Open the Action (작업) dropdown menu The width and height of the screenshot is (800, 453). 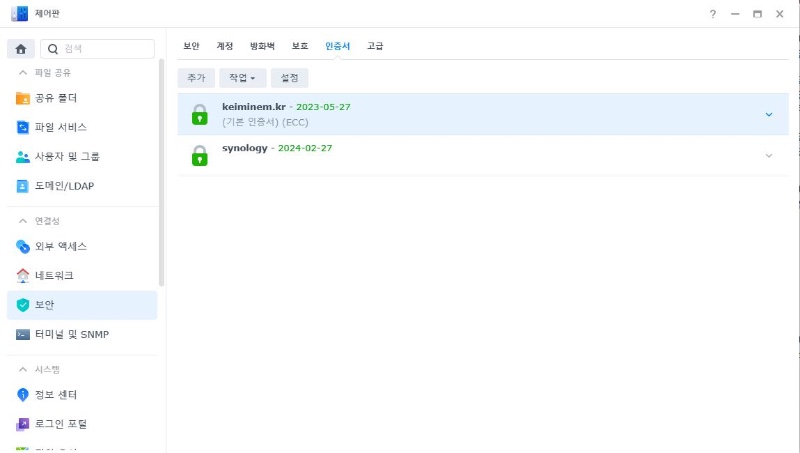pos(242,78)
